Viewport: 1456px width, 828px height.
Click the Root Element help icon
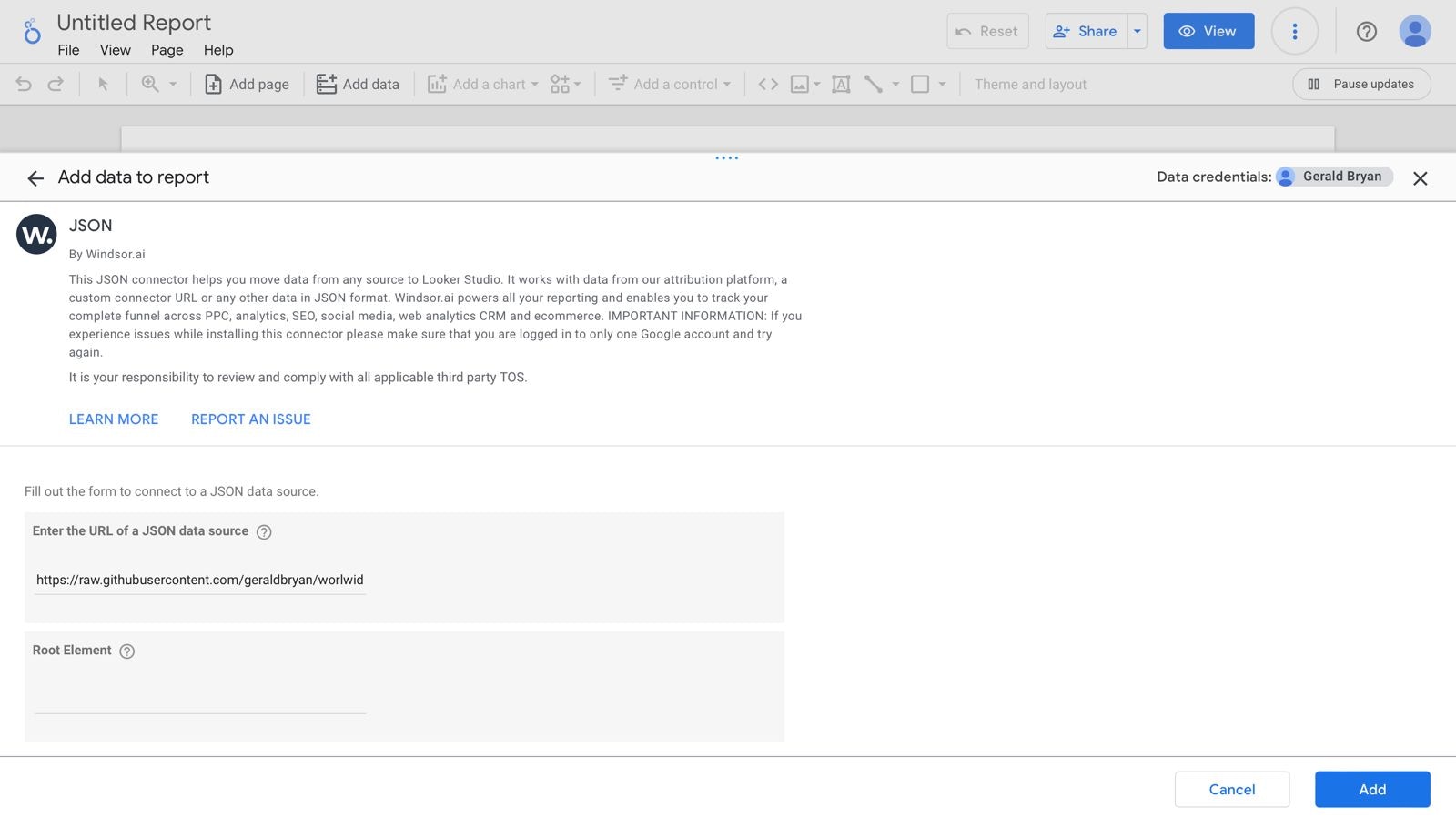point(127,651)
